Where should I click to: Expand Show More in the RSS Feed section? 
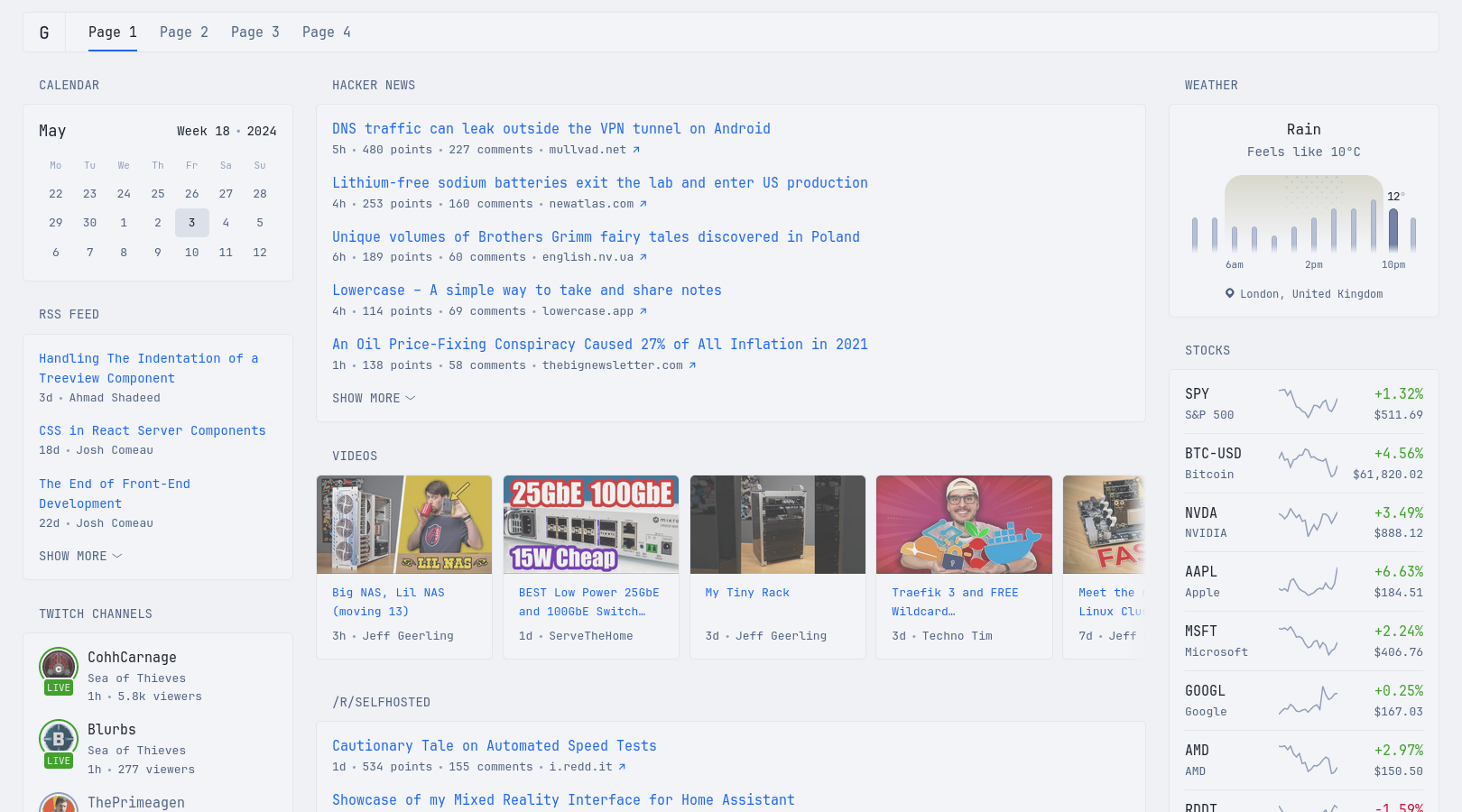pyautogui.click(x=80, y=556)
